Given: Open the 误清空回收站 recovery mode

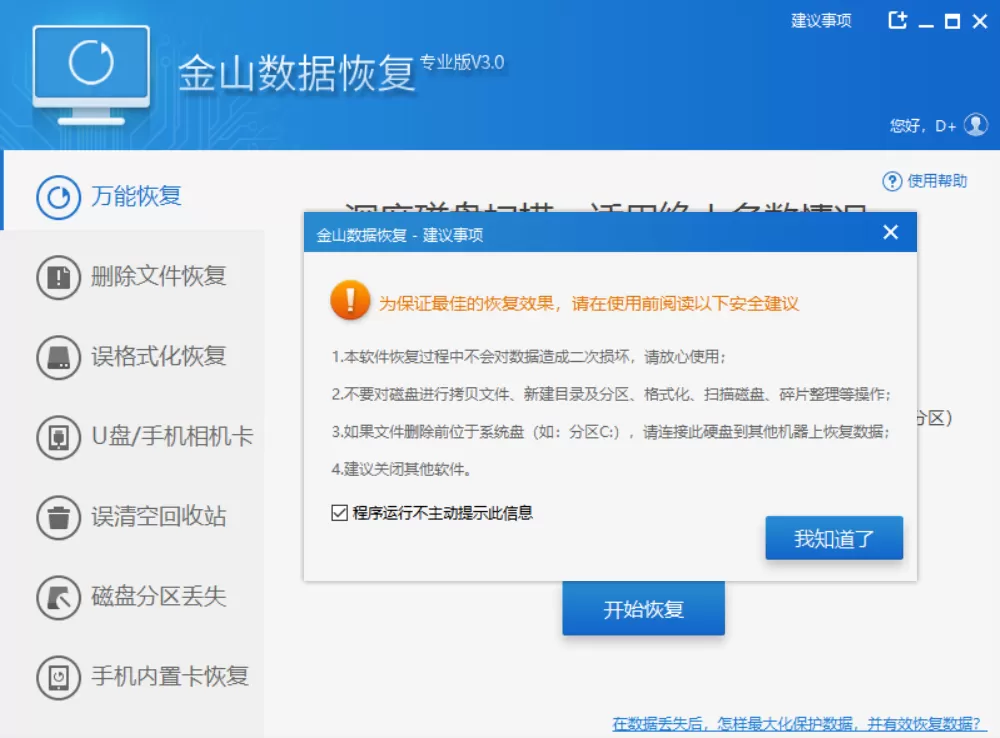Looking at the screenshot, I should 159,517.
